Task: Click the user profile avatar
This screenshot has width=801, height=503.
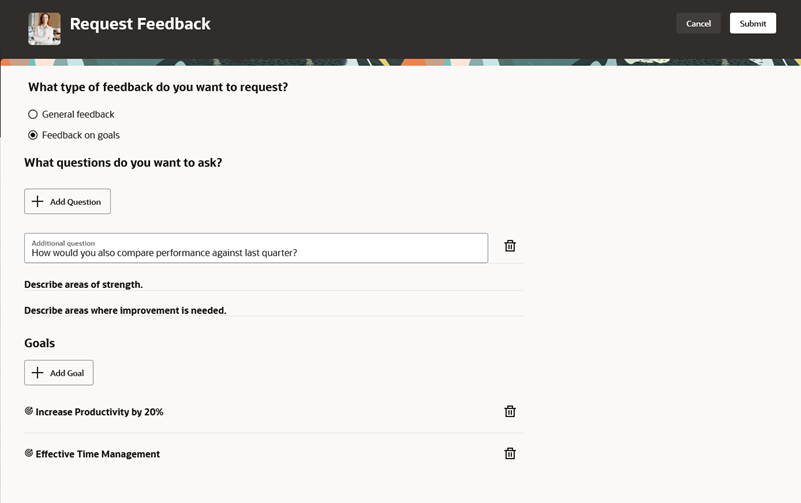Action: 44,28
